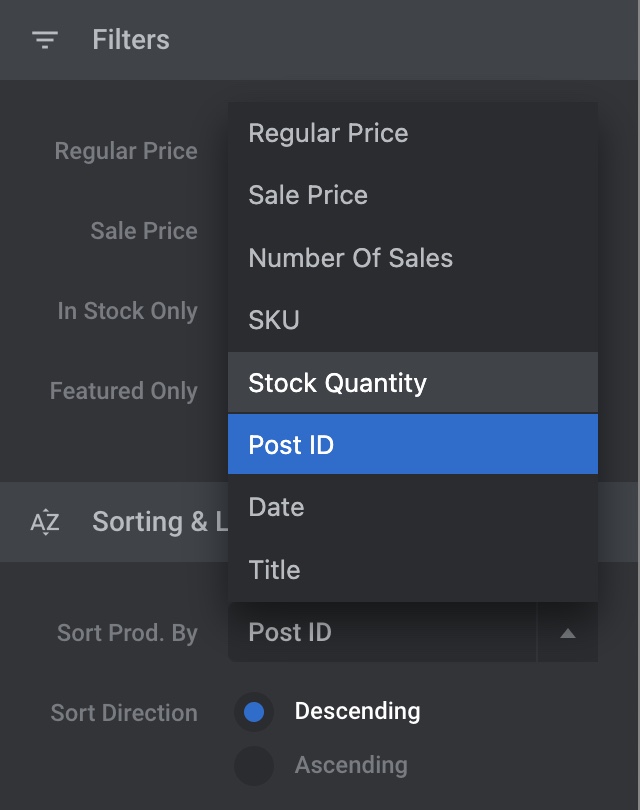Select SKU in the sort list
This screenshot has height=810, width=640.
274,320
